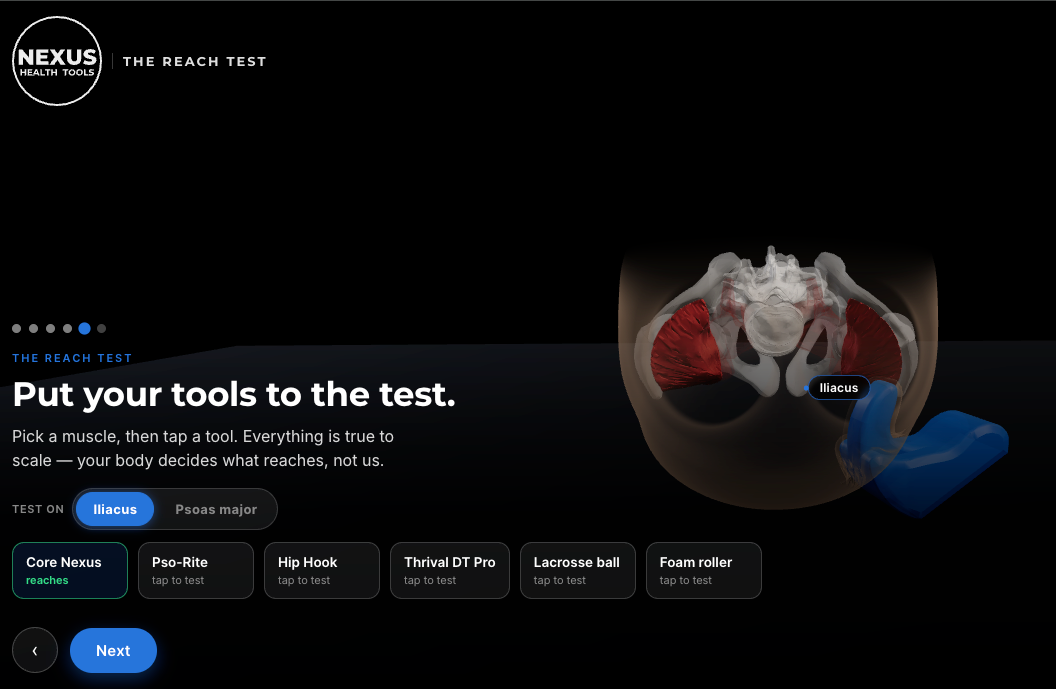Click the Iliacus label on the model
The width and height of the screenshot is (1056, 689).
[x=838, y=388]
